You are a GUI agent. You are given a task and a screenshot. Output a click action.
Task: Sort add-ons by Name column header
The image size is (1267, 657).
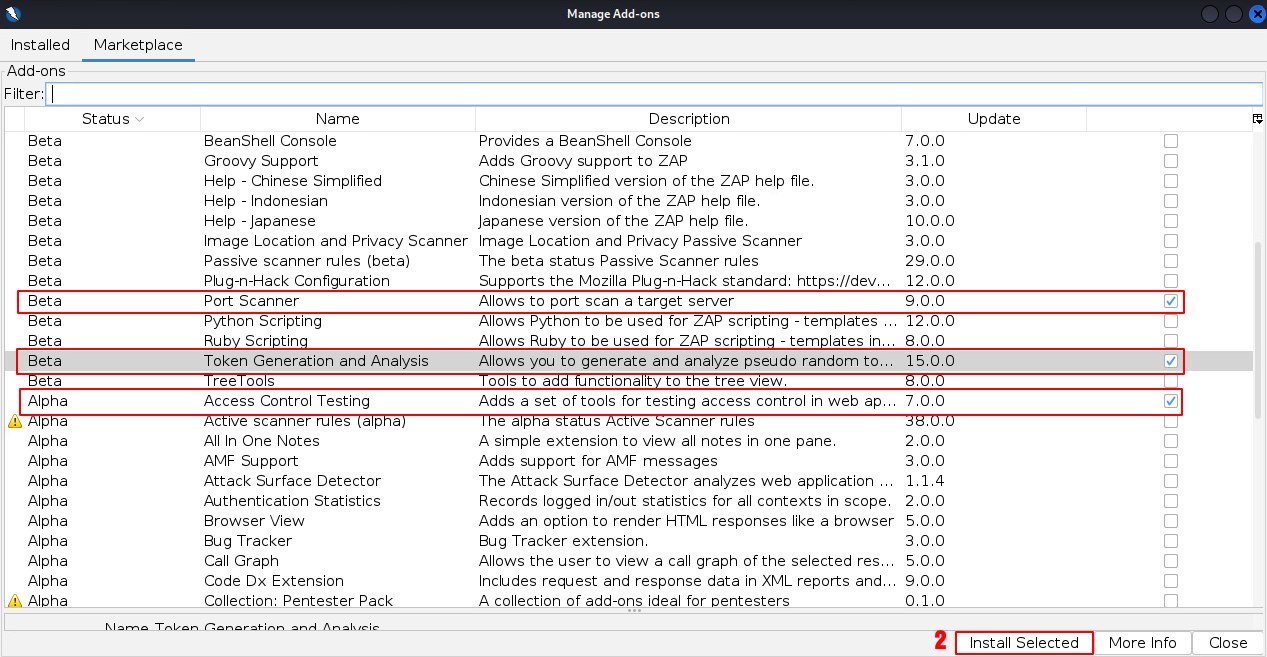click(337, 119)
